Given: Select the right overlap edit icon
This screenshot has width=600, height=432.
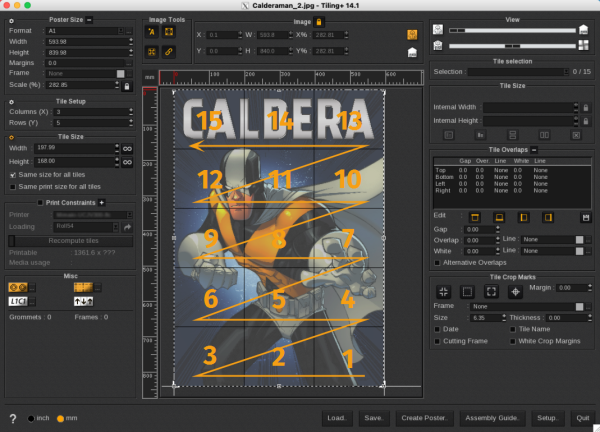Looking at the screenshot, I should (548, 216).
